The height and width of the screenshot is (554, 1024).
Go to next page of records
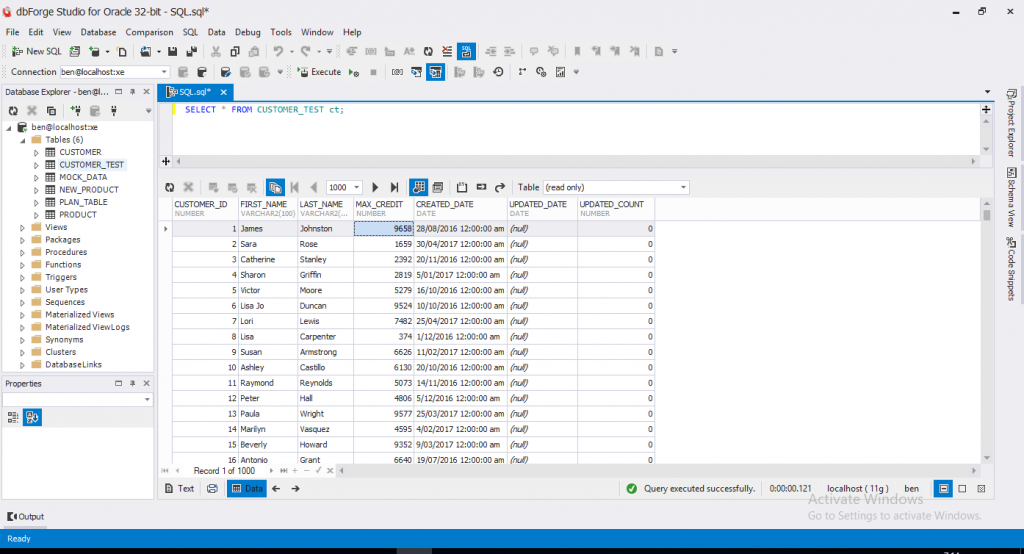pyautogui.click(x=375, y=187)
